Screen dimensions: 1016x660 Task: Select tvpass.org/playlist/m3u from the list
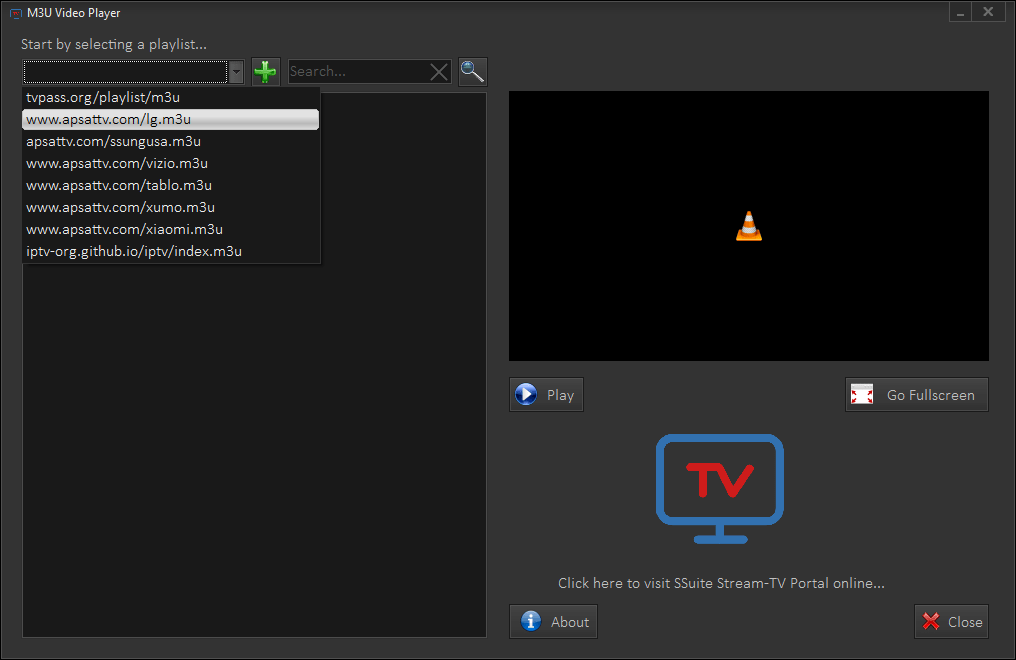click(103, 97)
